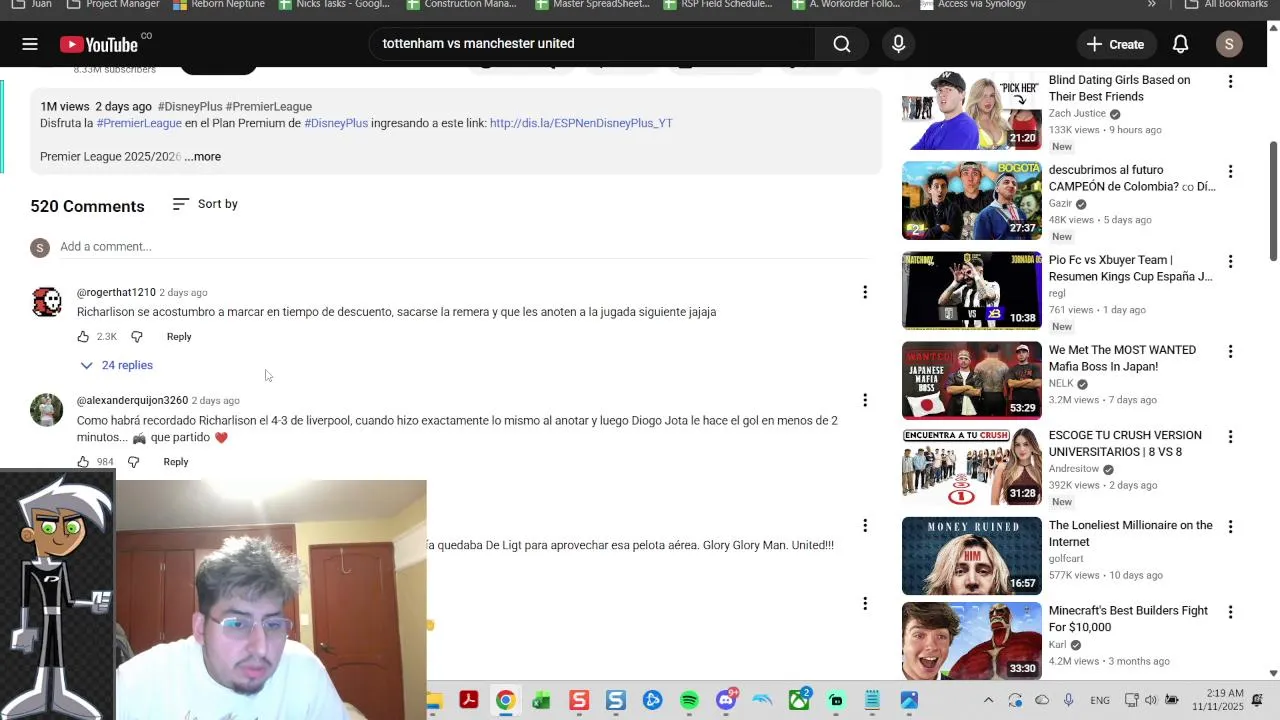The height and width of the screenshot is (720, 1280).
Task: Open the Reborn Neptune bookmark
Action: (x=219, y=4)
